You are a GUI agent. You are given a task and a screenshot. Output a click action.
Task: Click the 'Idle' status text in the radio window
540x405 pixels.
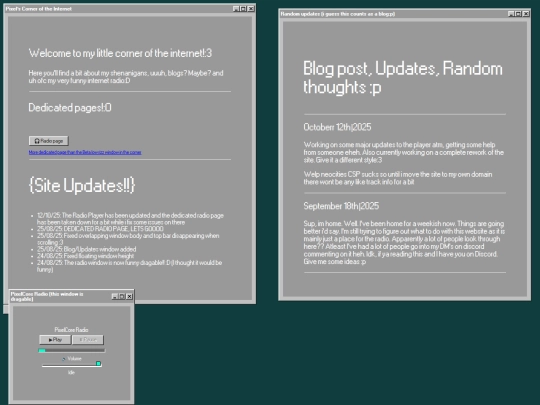coord(71,372)
